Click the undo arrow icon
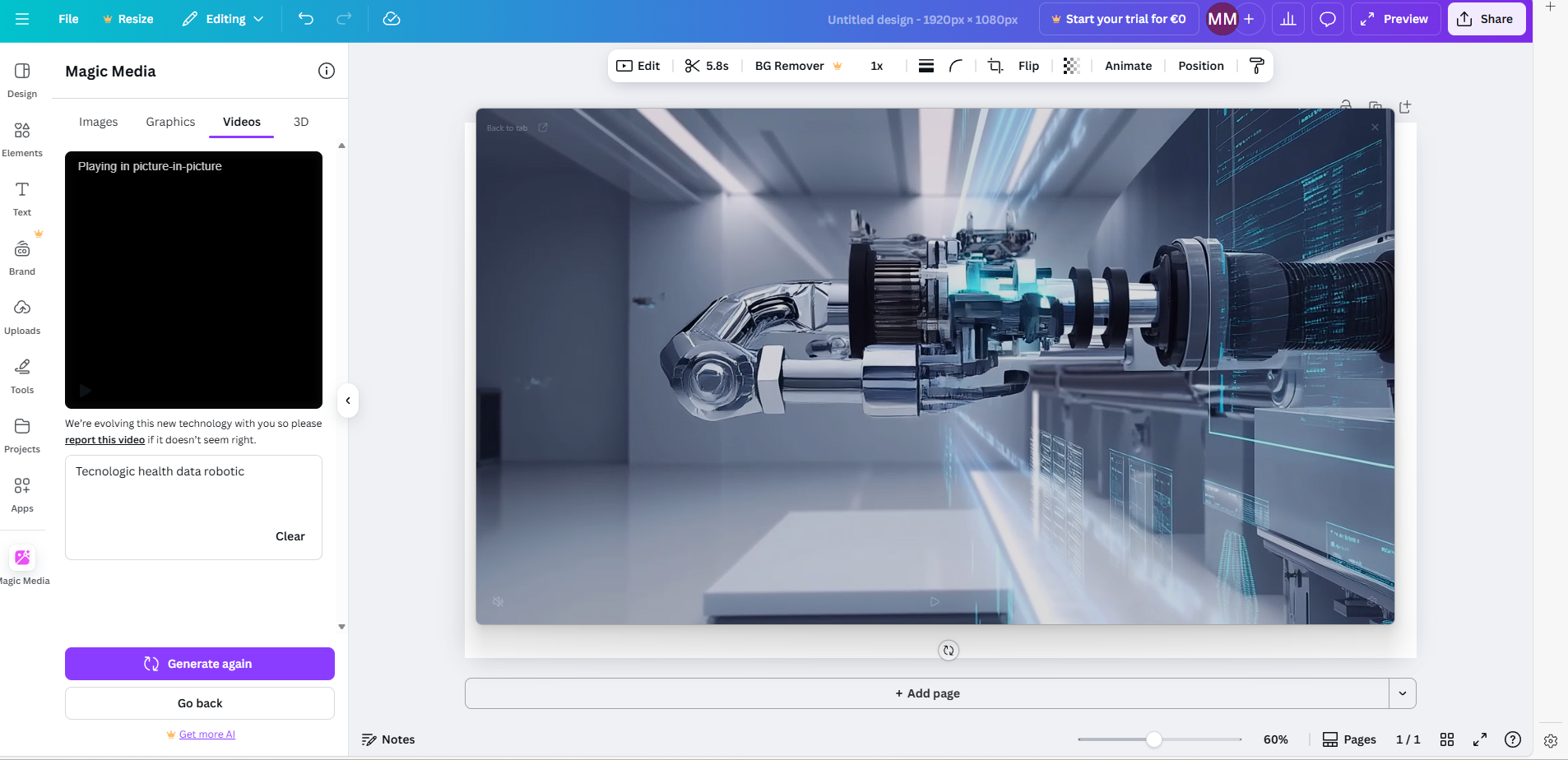The image size is (1568, 760). pyautogui.click(x=306, y=19)
